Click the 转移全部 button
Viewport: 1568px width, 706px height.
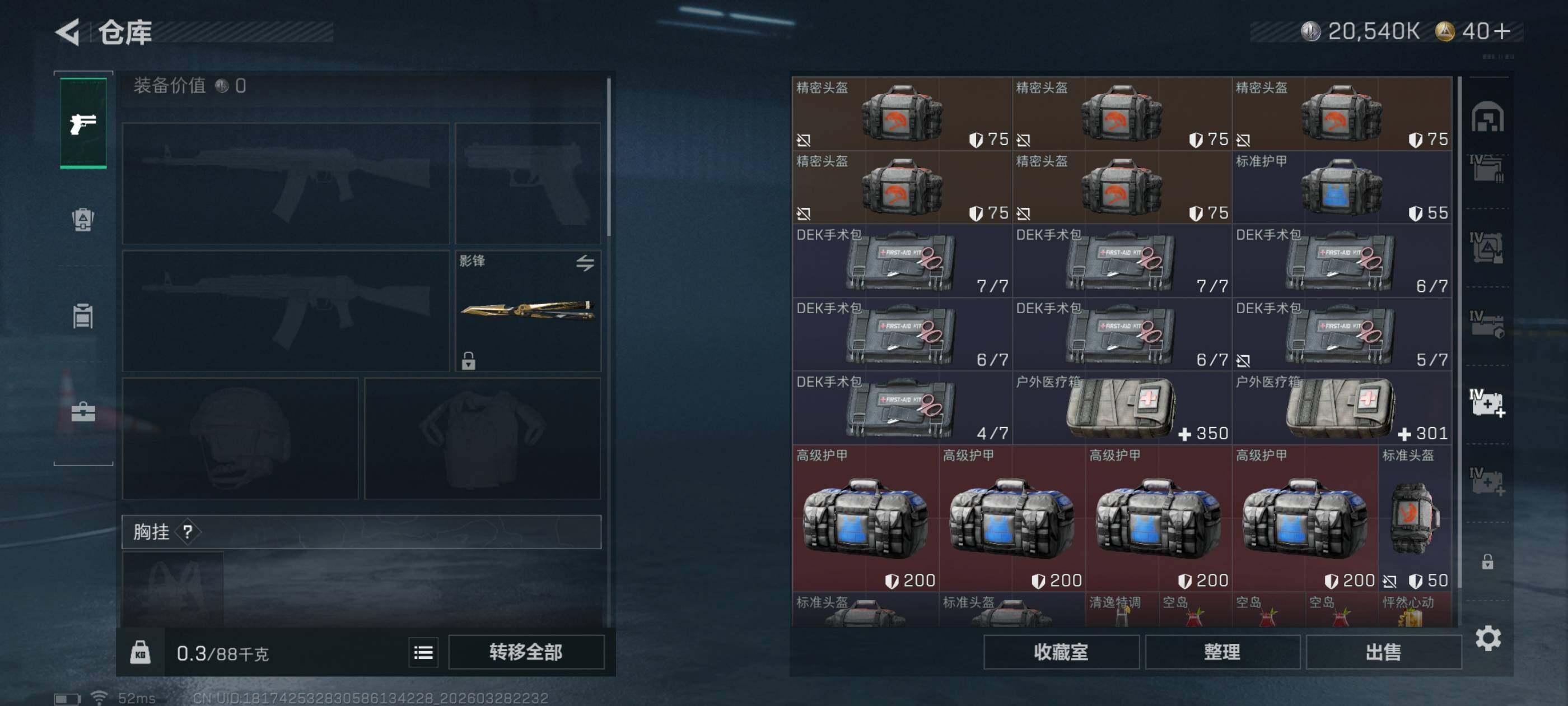(526, 652)
